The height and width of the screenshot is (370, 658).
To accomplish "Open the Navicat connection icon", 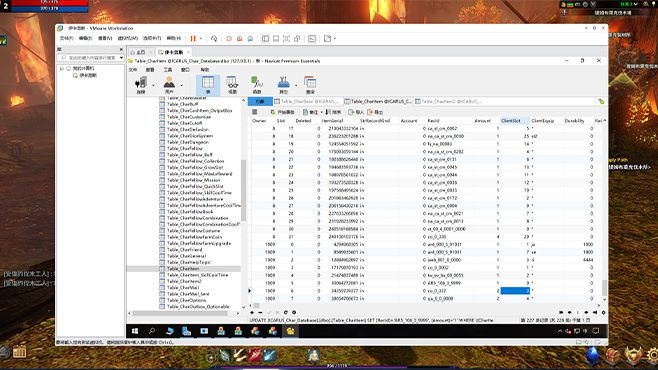I will coord(141,85).
